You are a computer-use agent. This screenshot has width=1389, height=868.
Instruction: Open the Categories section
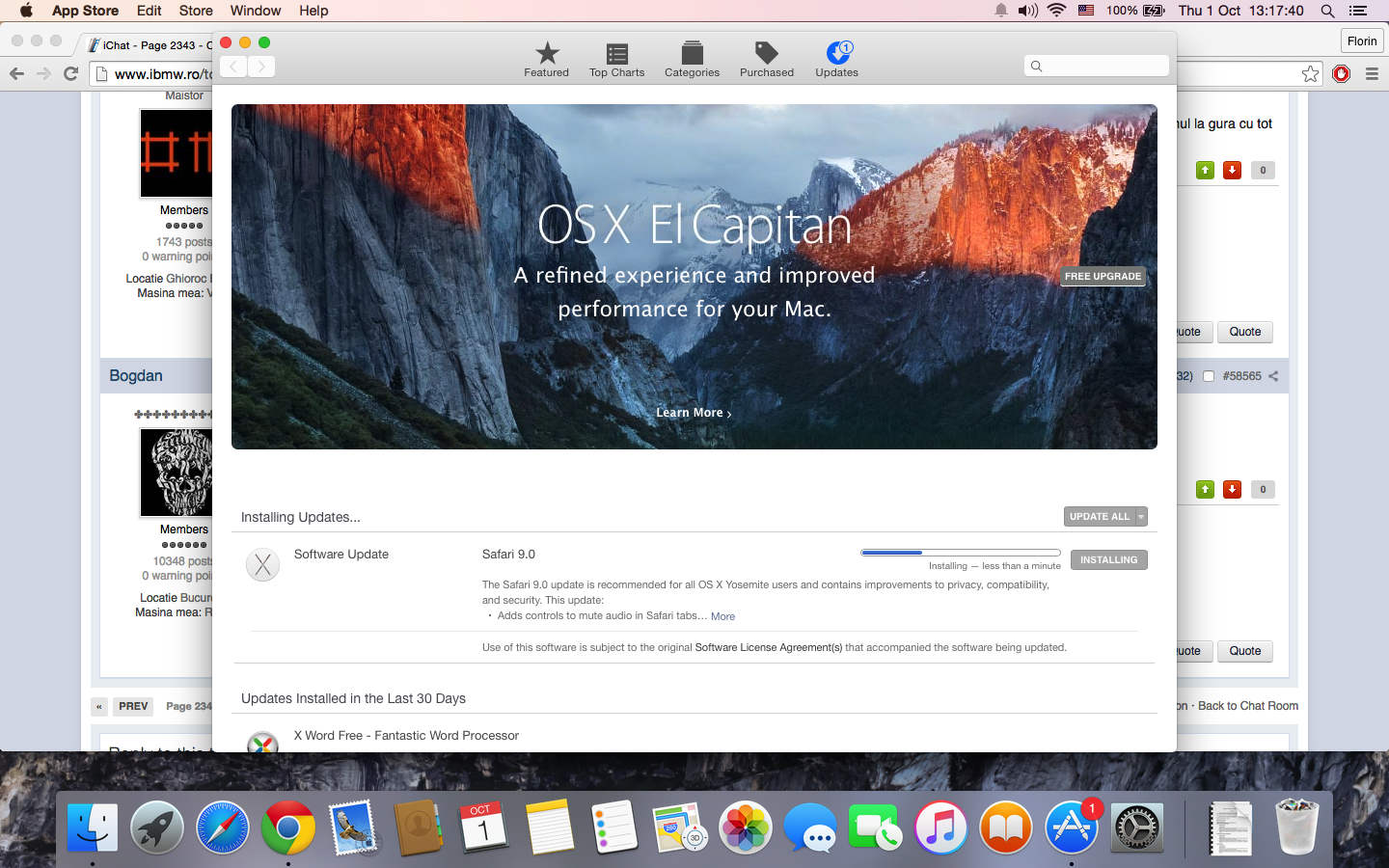(692, 59)
